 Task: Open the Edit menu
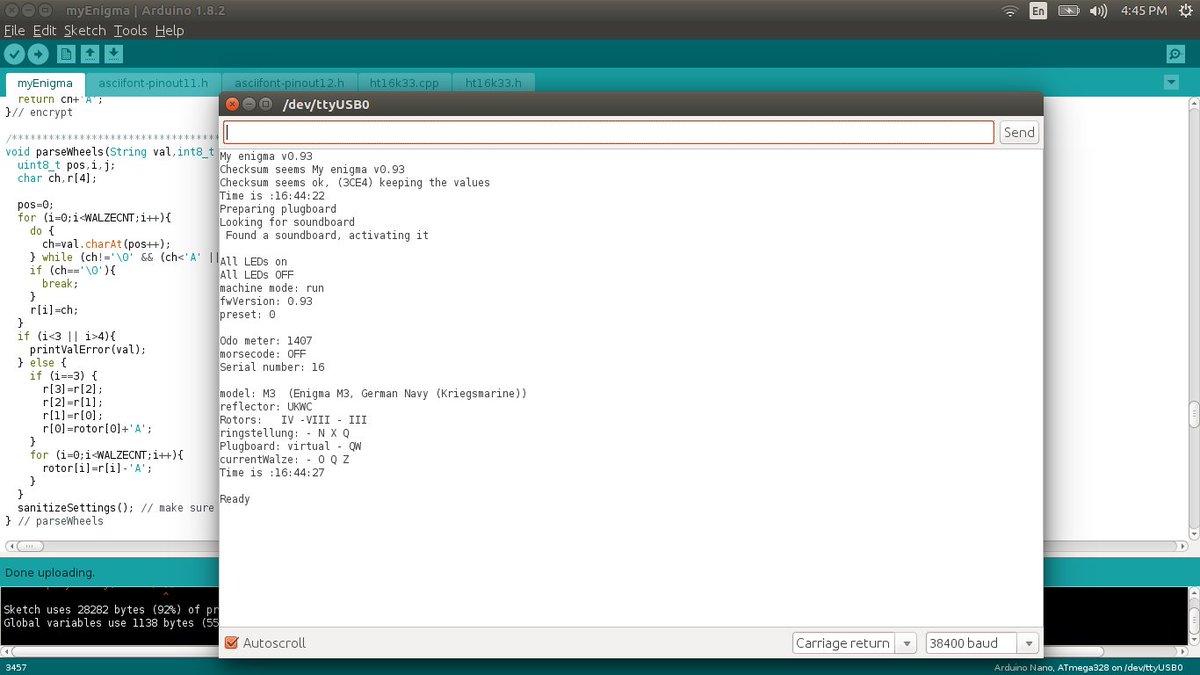point(44,30)
